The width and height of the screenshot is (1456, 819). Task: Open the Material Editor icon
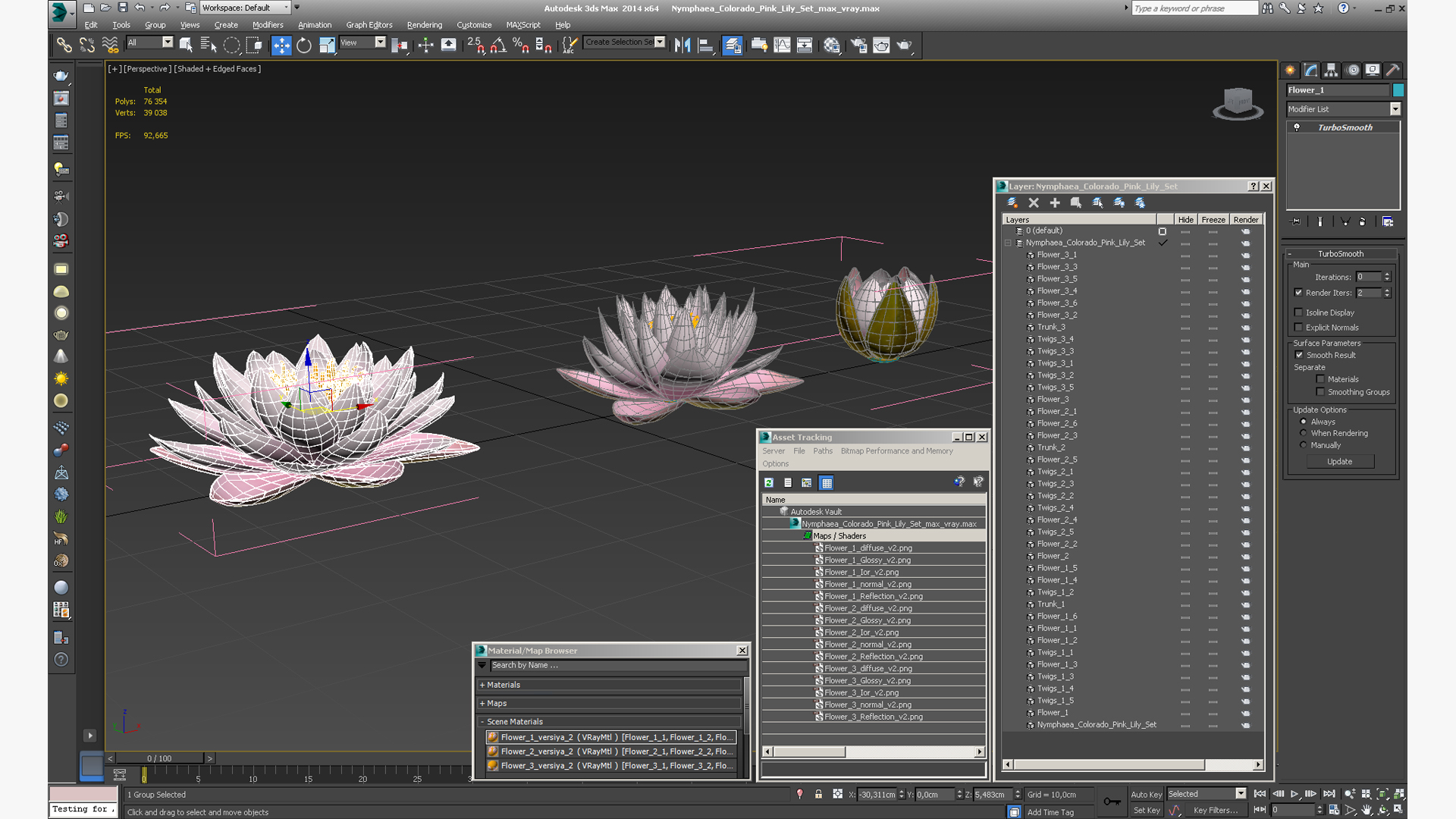pyautogui.click(x=832, y=45)
